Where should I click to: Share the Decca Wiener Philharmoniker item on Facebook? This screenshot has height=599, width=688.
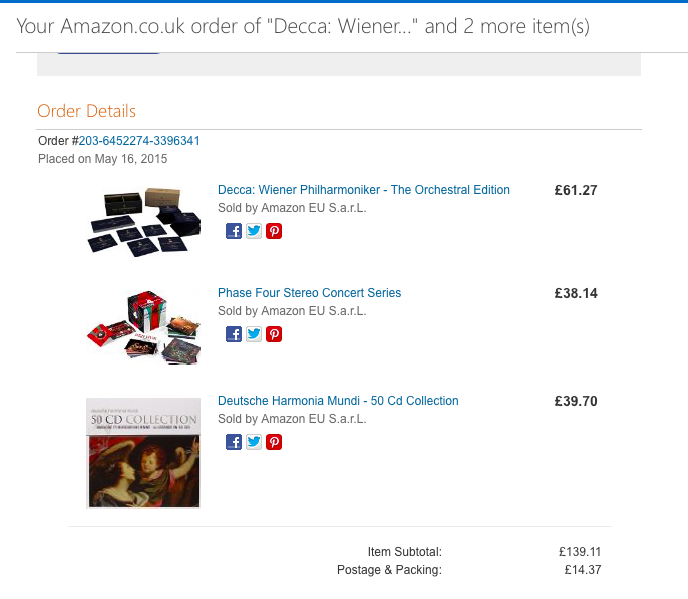[234, 231]
